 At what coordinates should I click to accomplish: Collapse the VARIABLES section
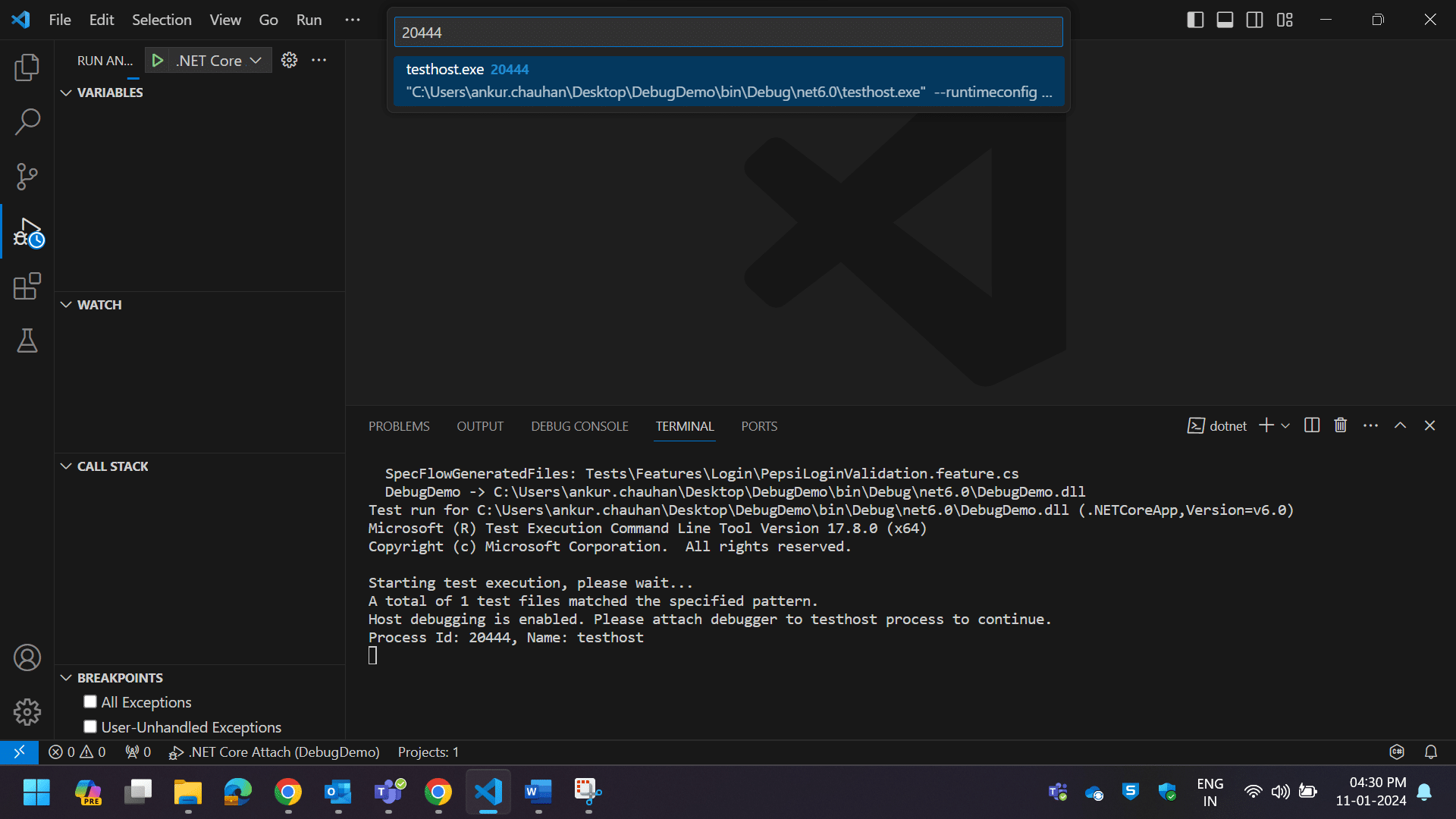coord(66,93)
